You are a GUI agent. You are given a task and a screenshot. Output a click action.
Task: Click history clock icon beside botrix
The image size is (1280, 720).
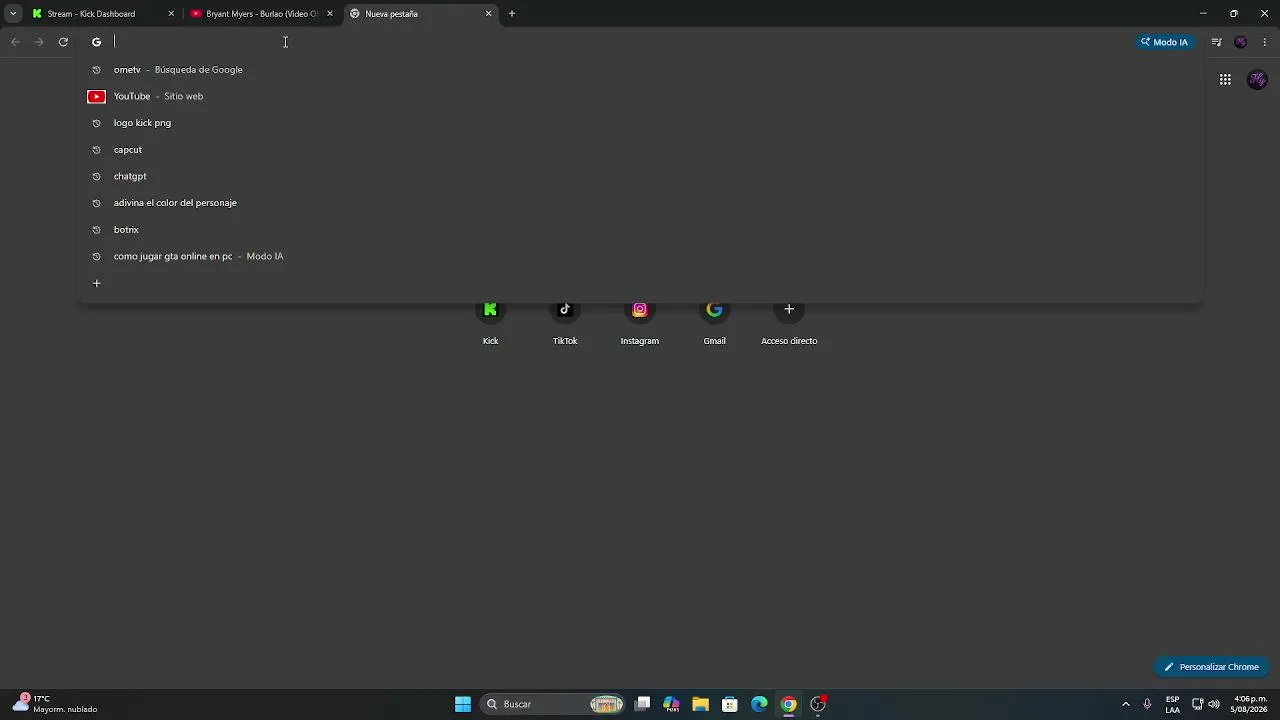[97, 230]
